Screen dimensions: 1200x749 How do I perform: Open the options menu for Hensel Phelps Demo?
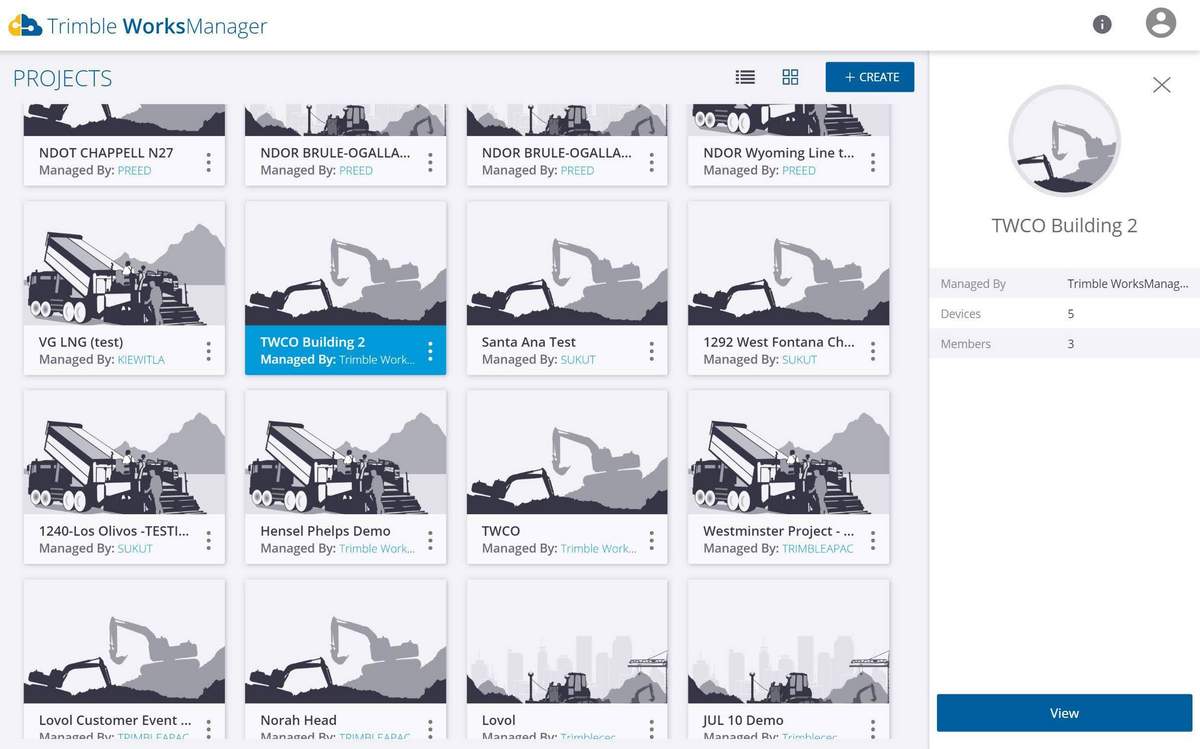point(429,539)
